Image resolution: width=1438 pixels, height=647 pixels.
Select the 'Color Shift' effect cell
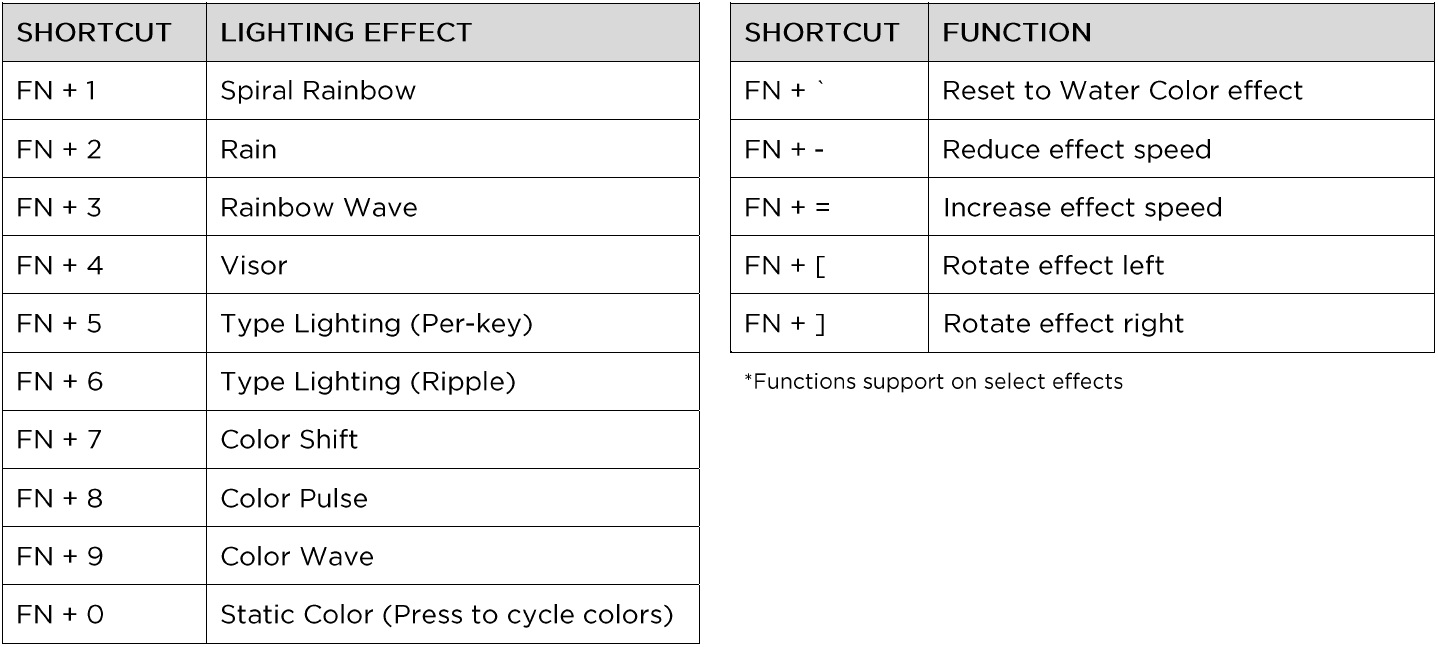289,439
